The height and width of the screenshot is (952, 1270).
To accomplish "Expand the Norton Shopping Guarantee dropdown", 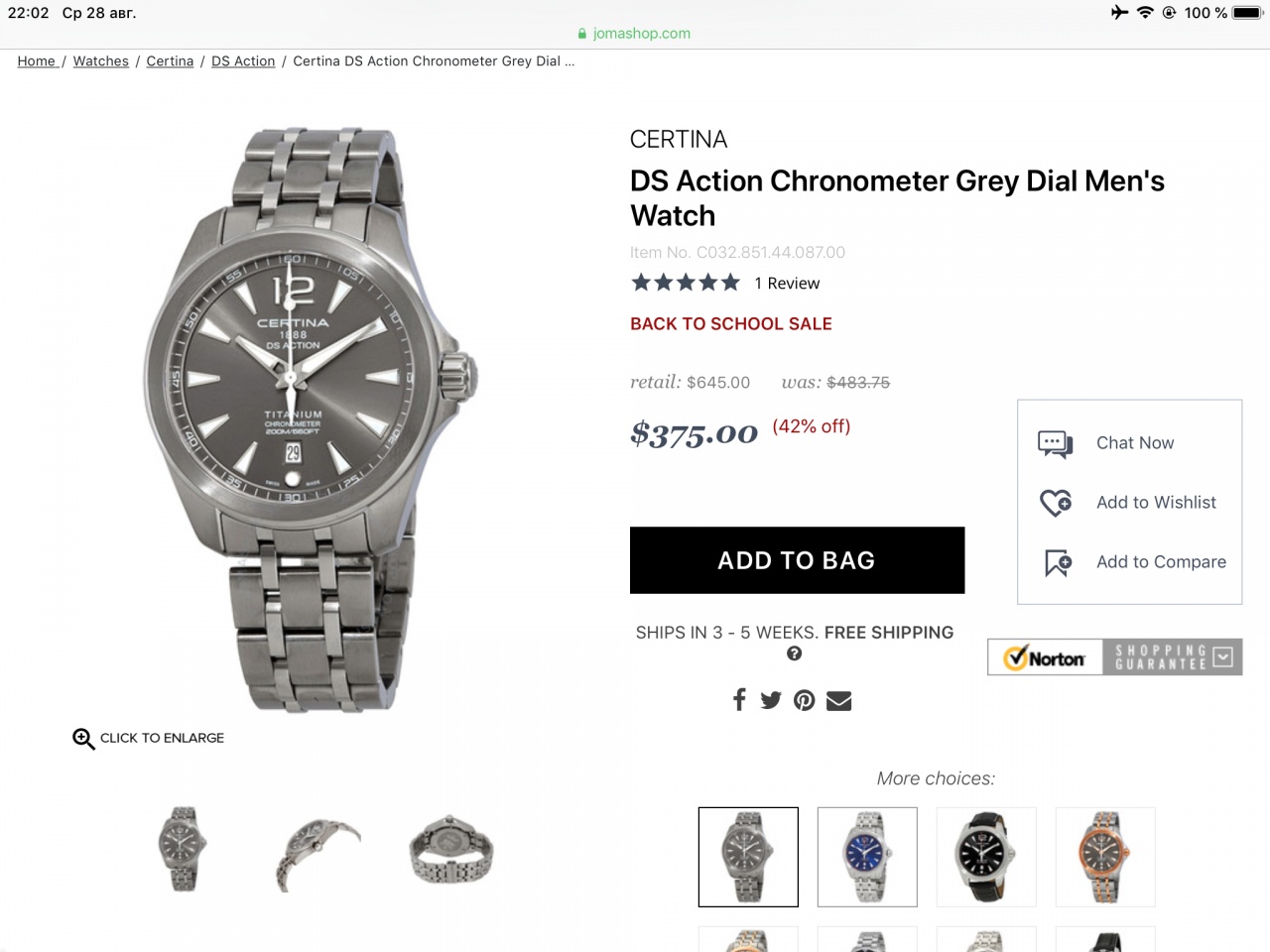I will (1223, 656).
